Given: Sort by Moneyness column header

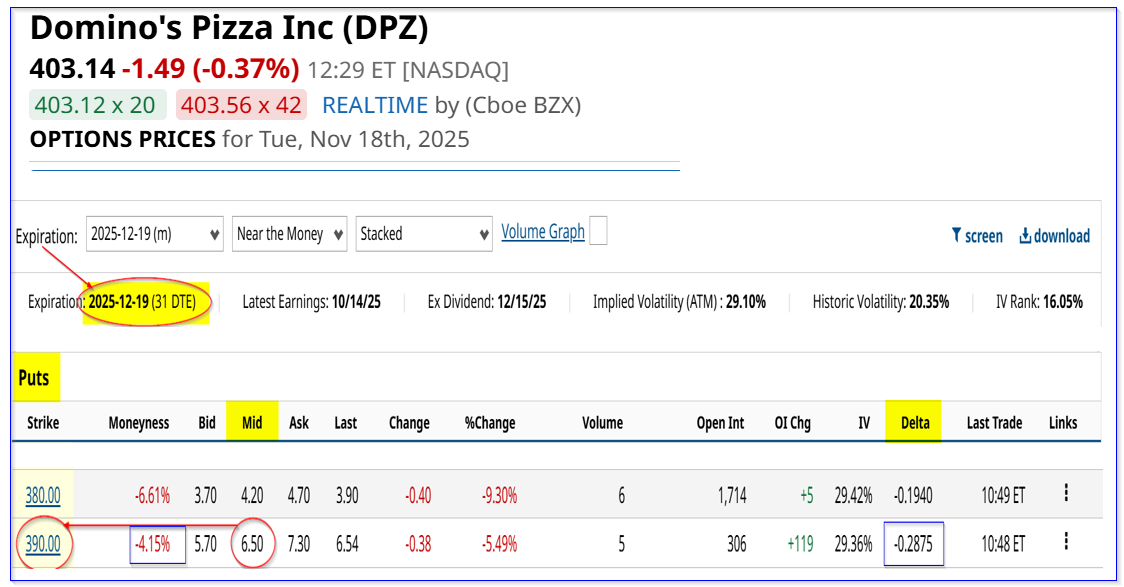Looking at the screenshot, I should pos(139,423).
